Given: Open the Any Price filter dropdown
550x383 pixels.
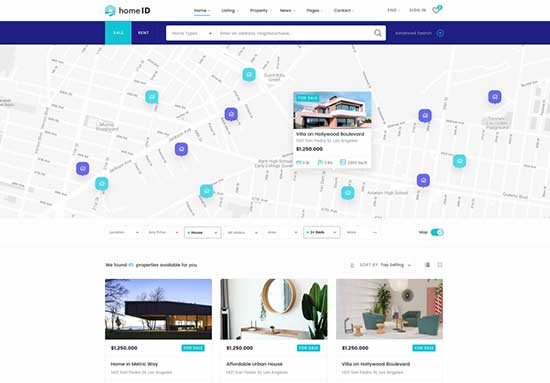Looking at the screenshot, I should tap(163, 233).
